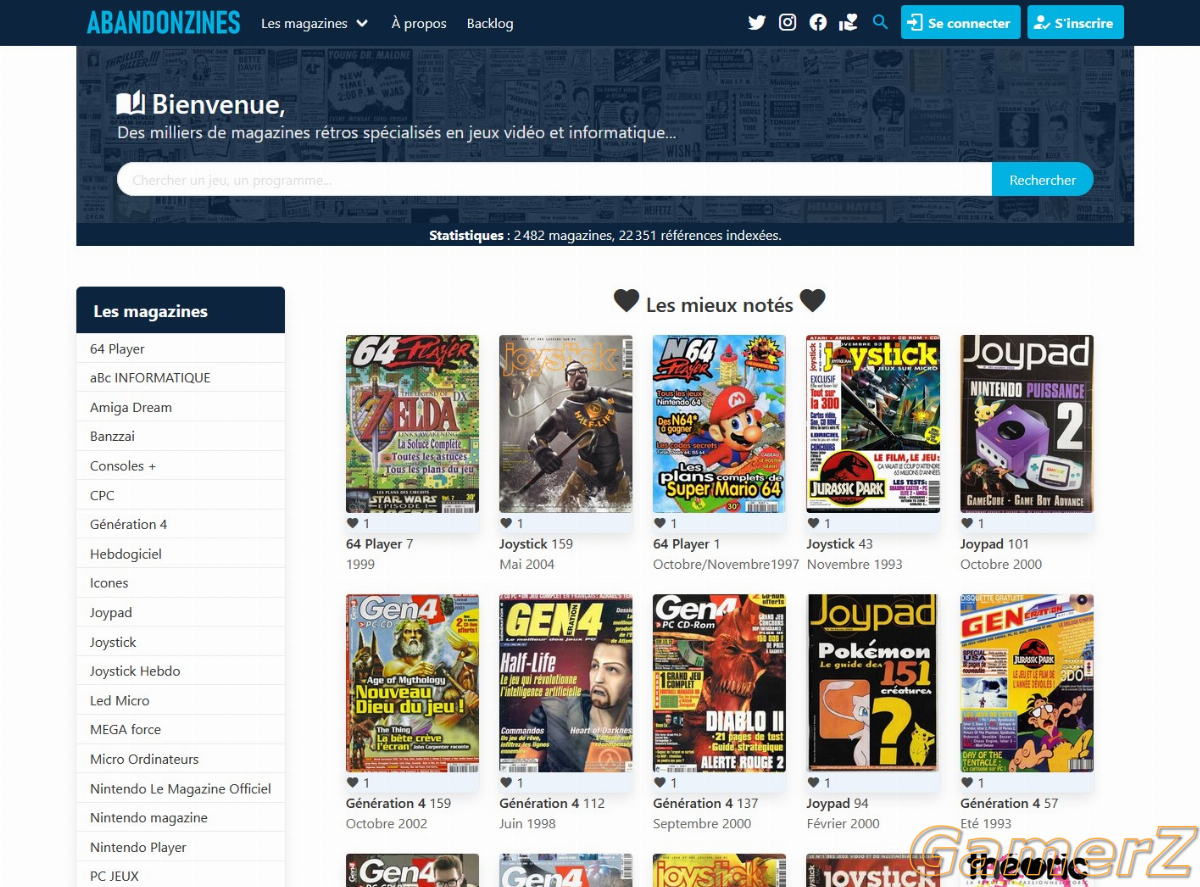The image size is (1200, 887).
Task: Open the Joystick 159 Half-Life cover
Action: (566, 424)
